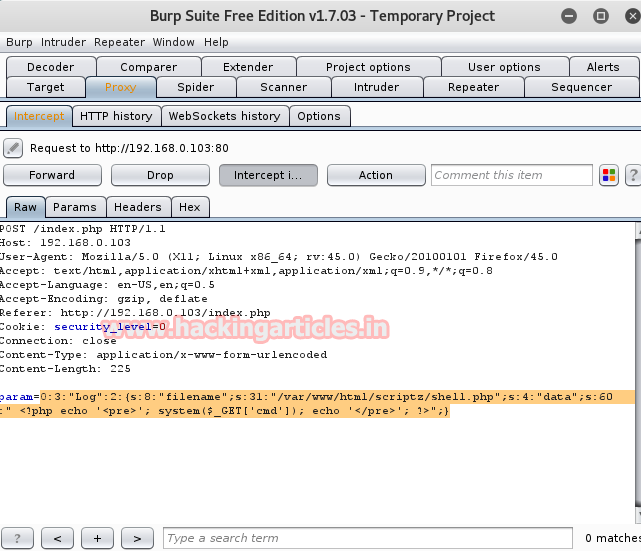Switch to the Headers view tab
This screenshot has height=551, width=641.
(x=138, y=207)
